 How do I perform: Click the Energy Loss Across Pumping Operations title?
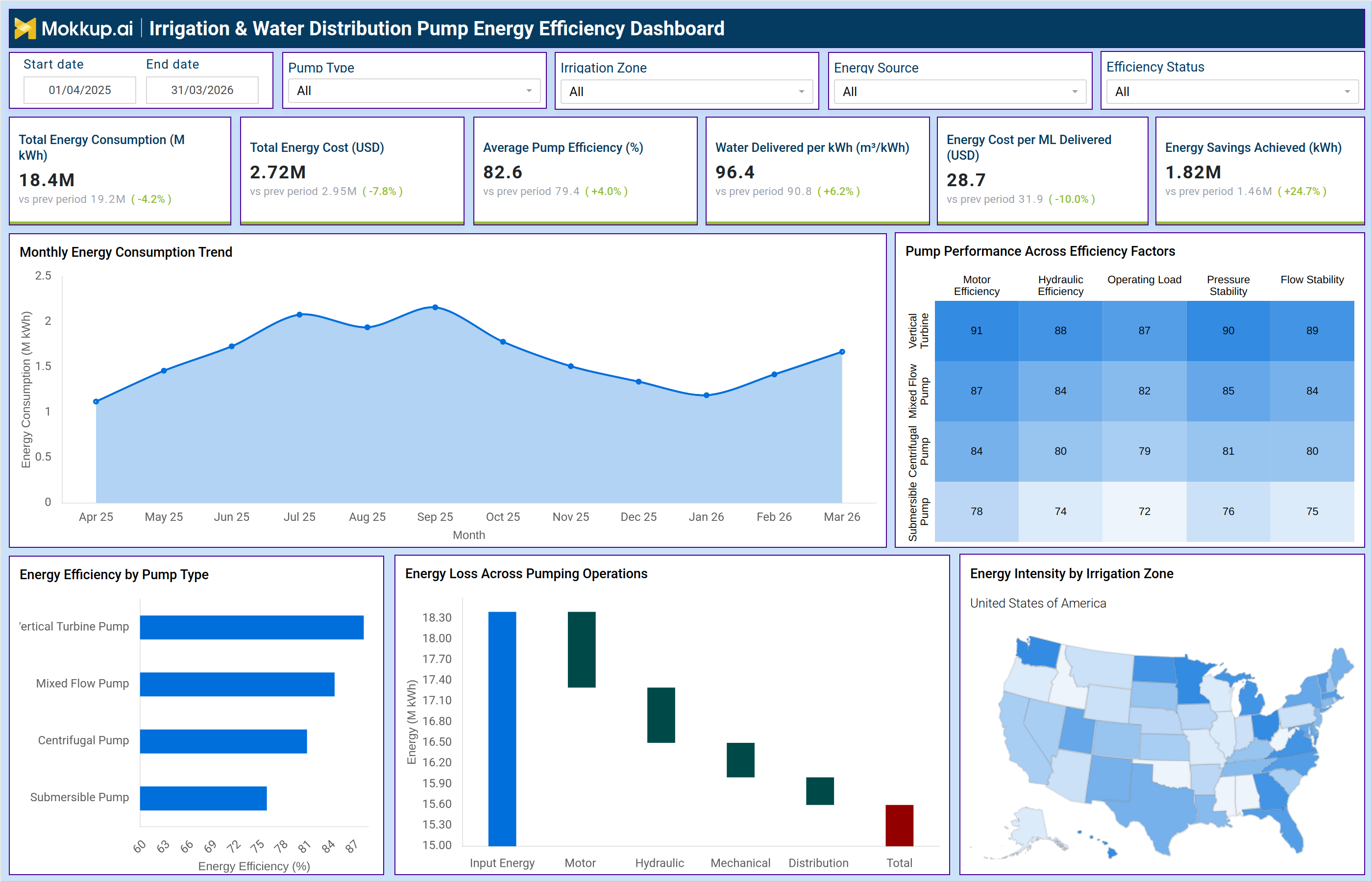pyautogui.click(x=526, y=574)
